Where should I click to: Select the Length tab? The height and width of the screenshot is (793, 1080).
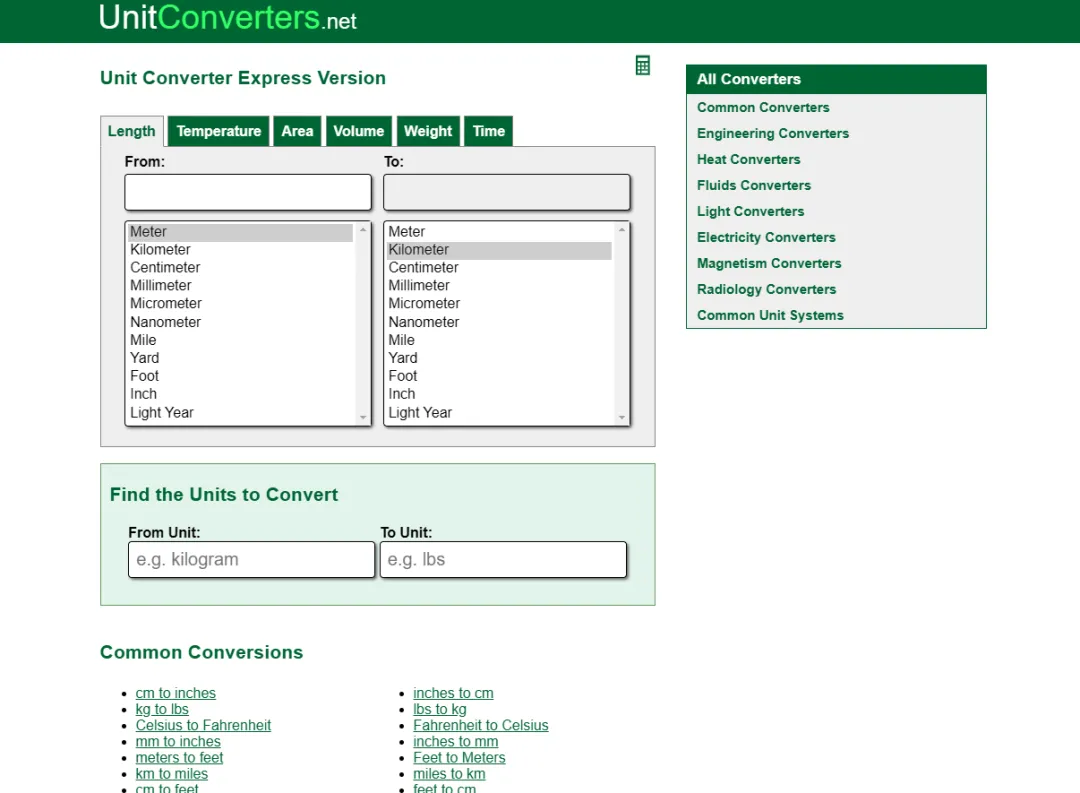click(132, 131)
